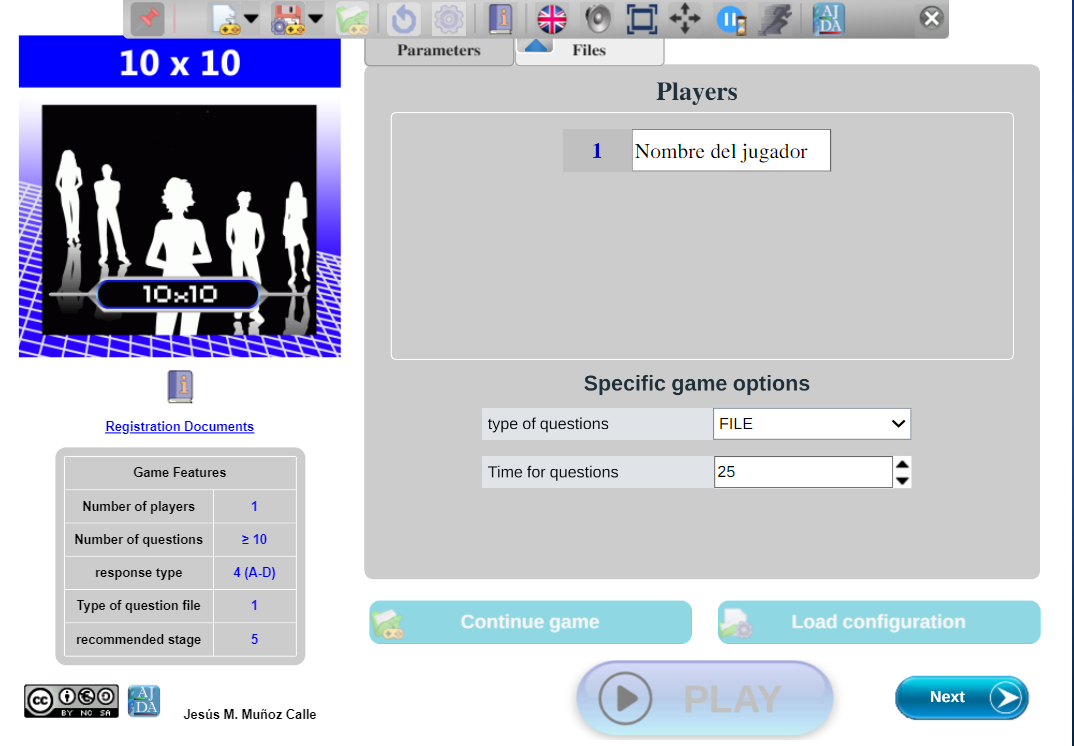Click the Load configuration button

pyautogui.click(x=878, y=622)
